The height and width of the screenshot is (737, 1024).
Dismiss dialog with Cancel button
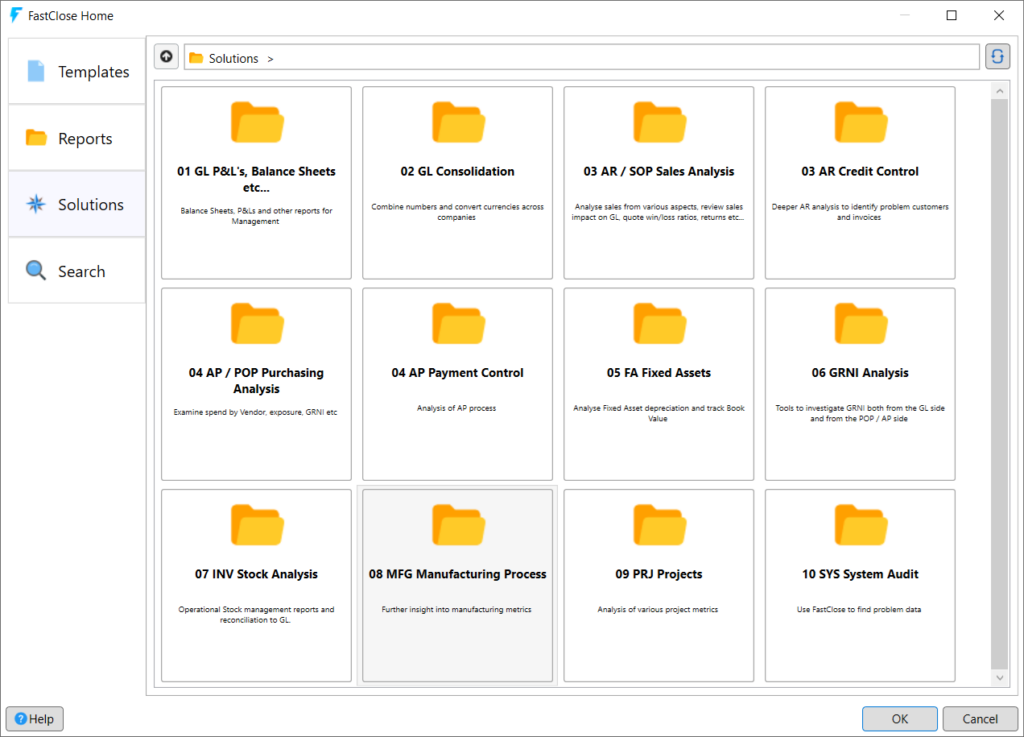(x=980, y=719)
